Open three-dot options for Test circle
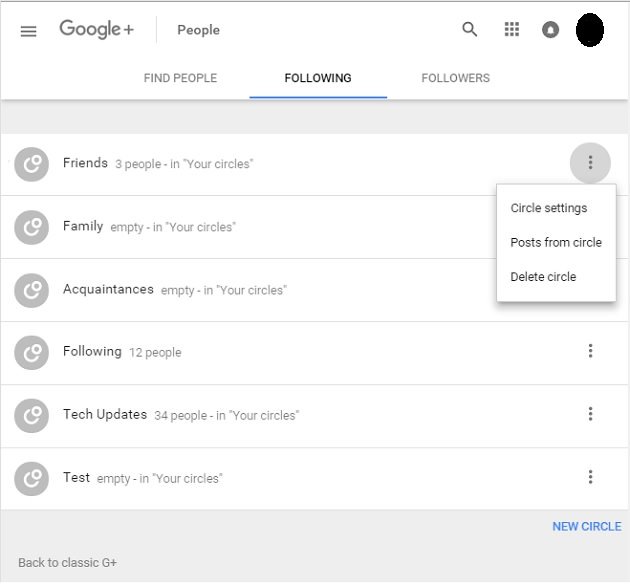 (x=590, y=477)
